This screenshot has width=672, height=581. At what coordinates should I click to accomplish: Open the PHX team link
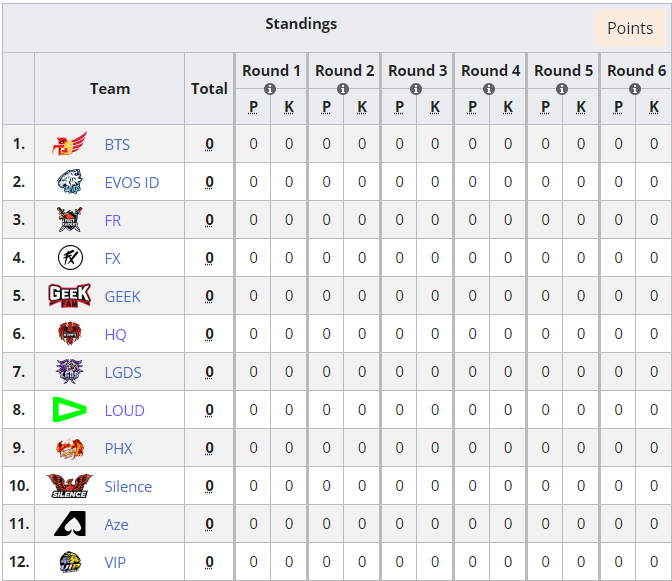point(119,448)
